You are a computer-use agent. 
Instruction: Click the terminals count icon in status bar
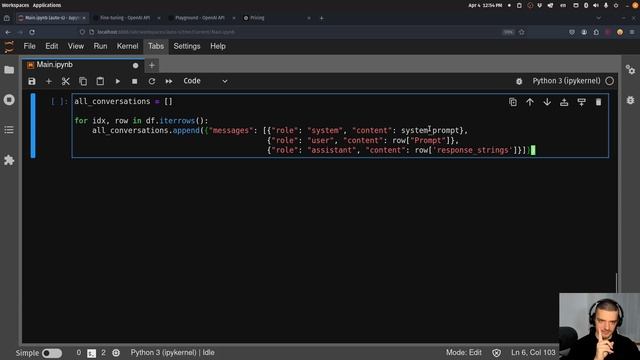click(91, 353)
